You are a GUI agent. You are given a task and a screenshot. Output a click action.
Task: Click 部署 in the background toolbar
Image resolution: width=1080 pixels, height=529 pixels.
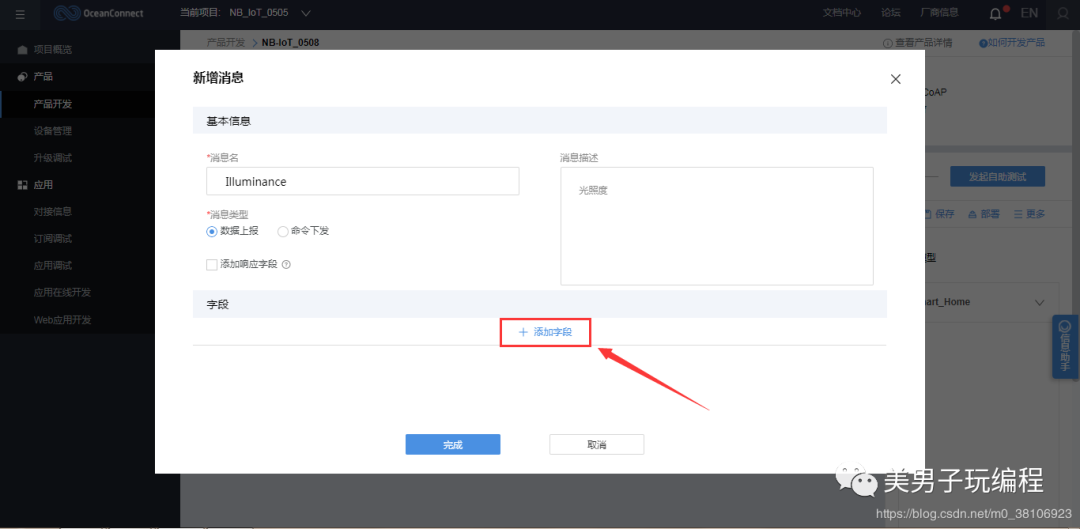pyautogui.click(x=984, y=214)
